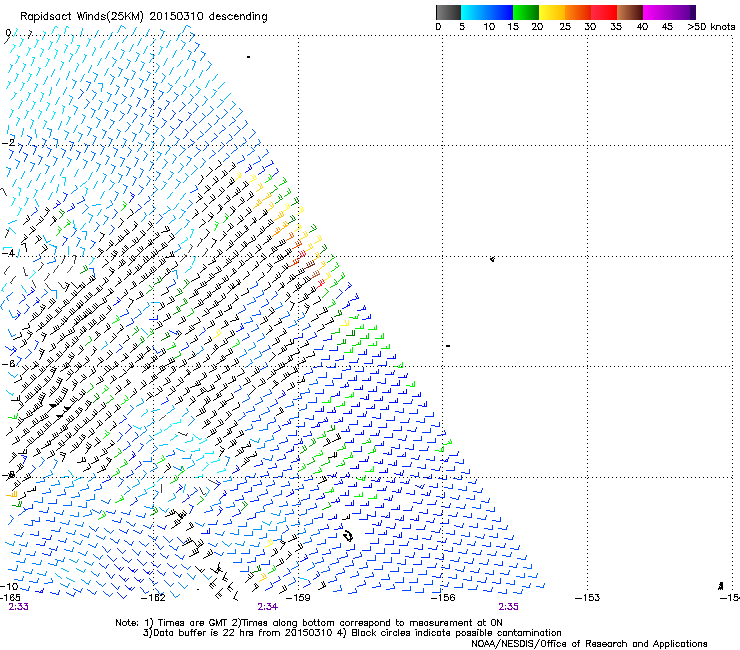
Task: Click the legend label '40' under the color bar
Action: tap(642, 27)
